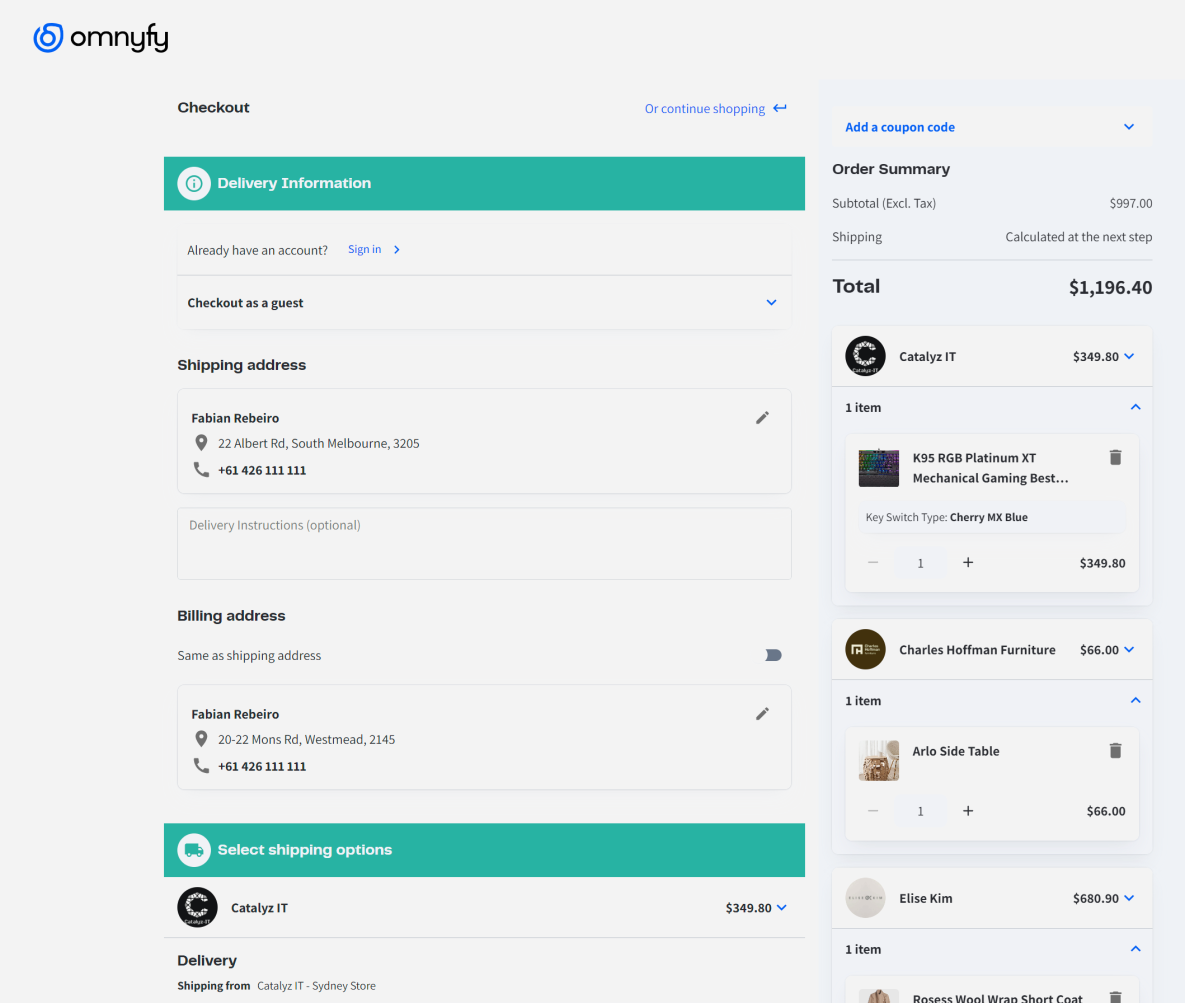1185x1003 pixels.
Task: Click the Delivery Instructions text field
Action: click(x=484, y=543)
